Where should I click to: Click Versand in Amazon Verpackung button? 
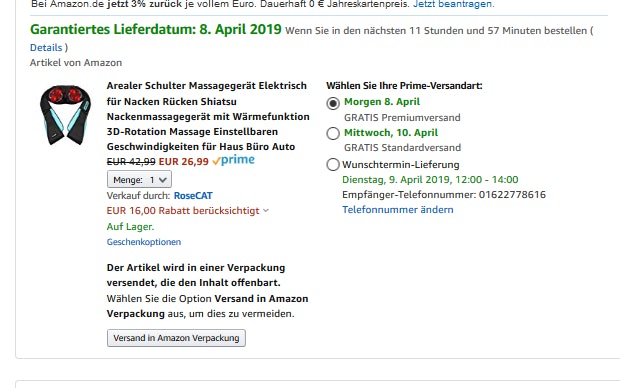[x=176, y=338]
